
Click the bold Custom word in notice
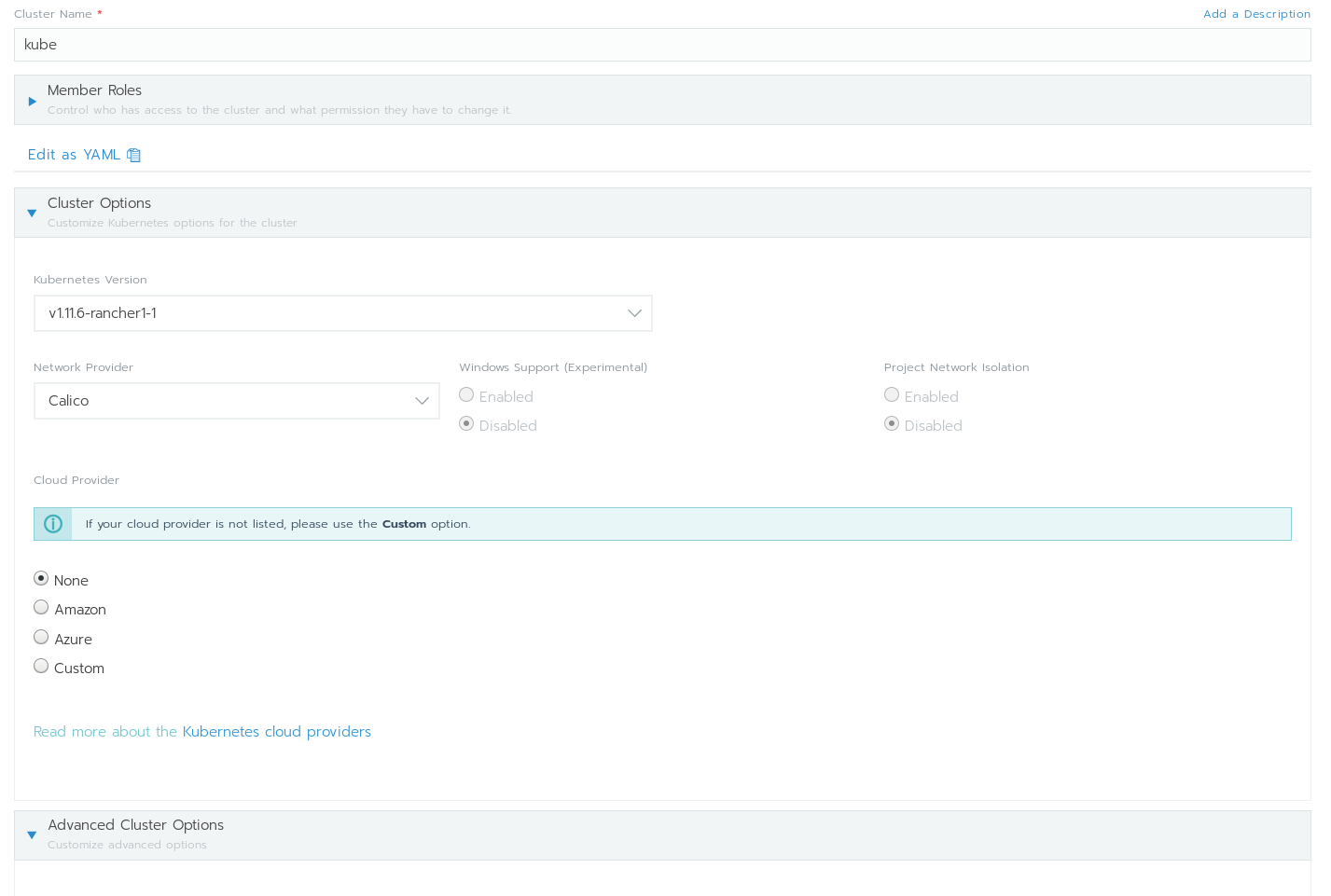coord(404,524)
